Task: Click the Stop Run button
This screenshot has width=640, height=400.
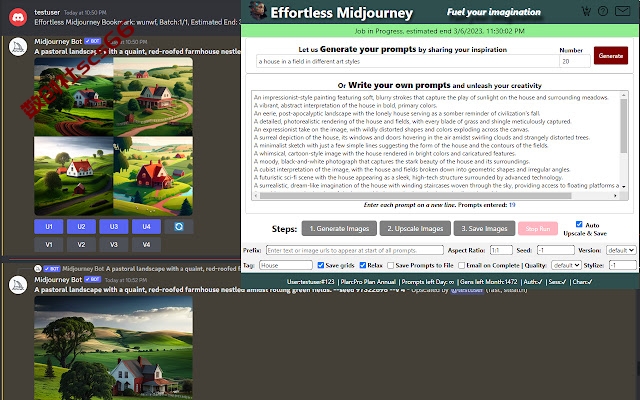Action: 538,229
